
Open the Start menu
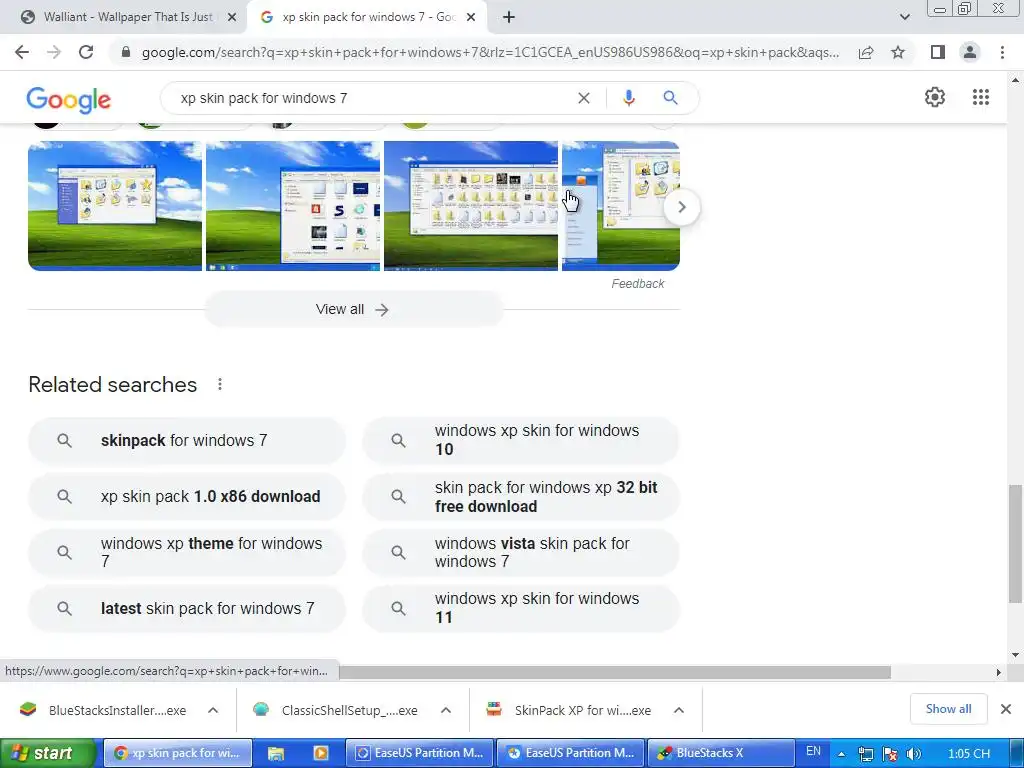coord(47,753)
